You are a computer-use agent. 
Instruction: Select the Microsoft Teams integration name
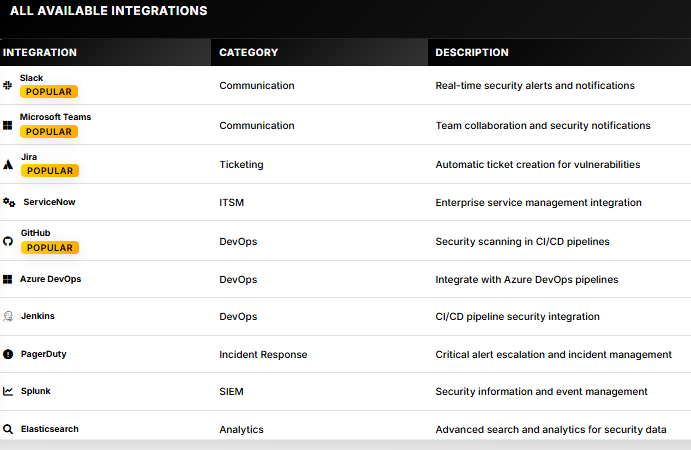(56, 117)
